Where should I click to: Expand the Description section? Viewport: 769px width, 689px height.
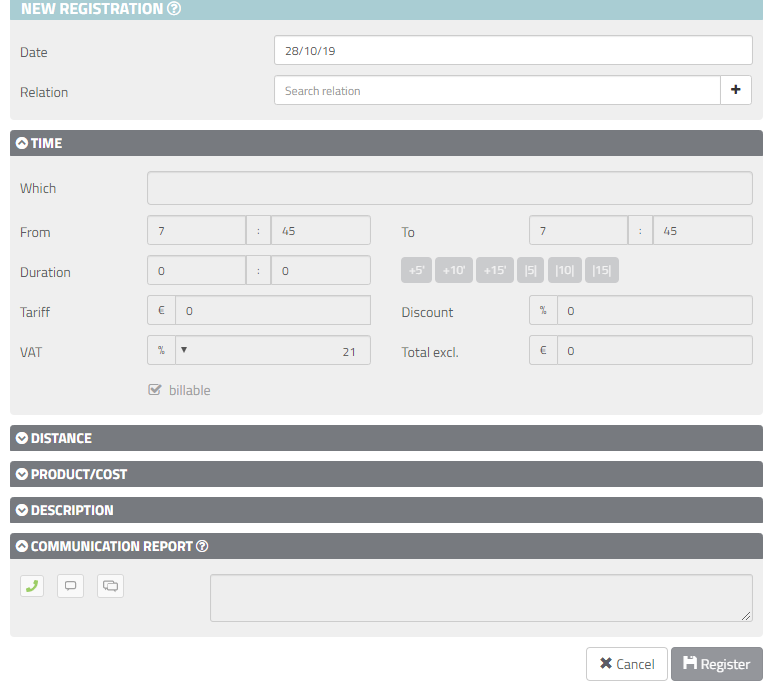[x=71, y=510]
